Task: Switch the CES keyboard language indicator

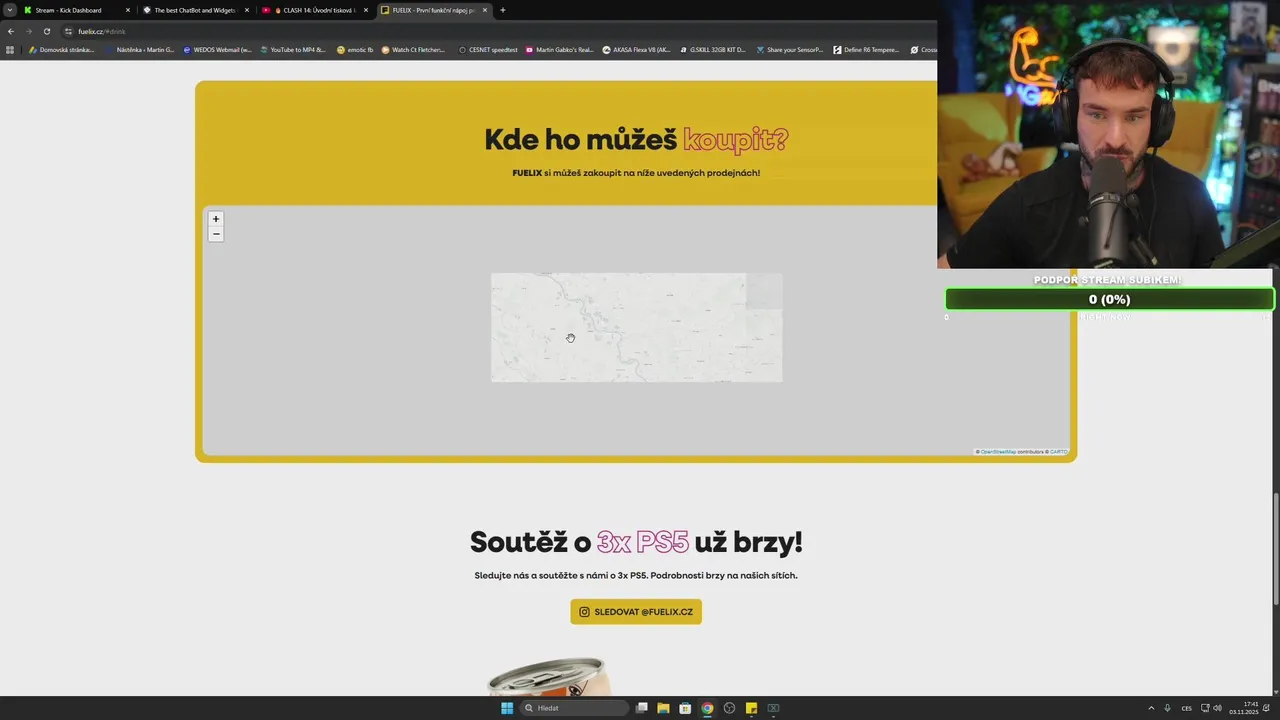Action: coord(1187,708)
